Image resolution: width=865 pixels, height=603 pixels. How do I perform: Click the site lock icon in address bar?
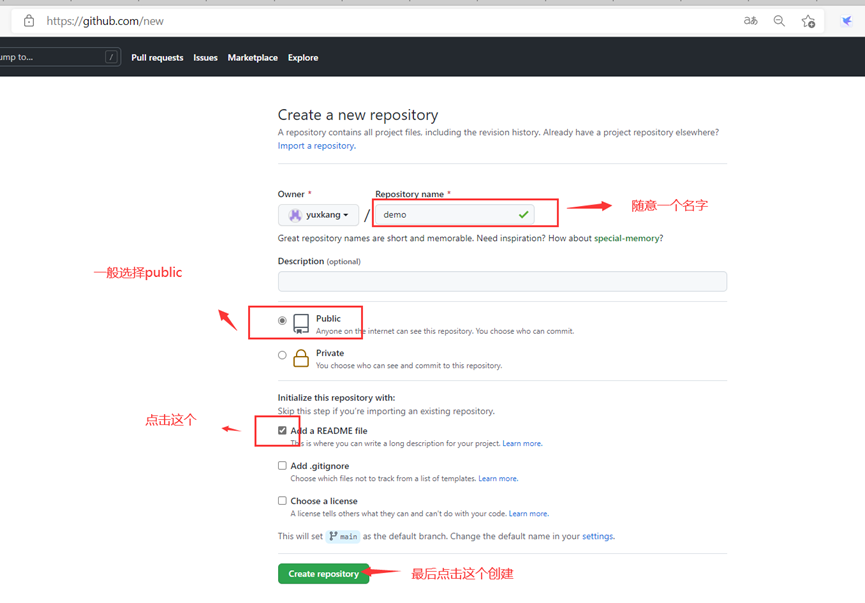click(x=29, y=21)
